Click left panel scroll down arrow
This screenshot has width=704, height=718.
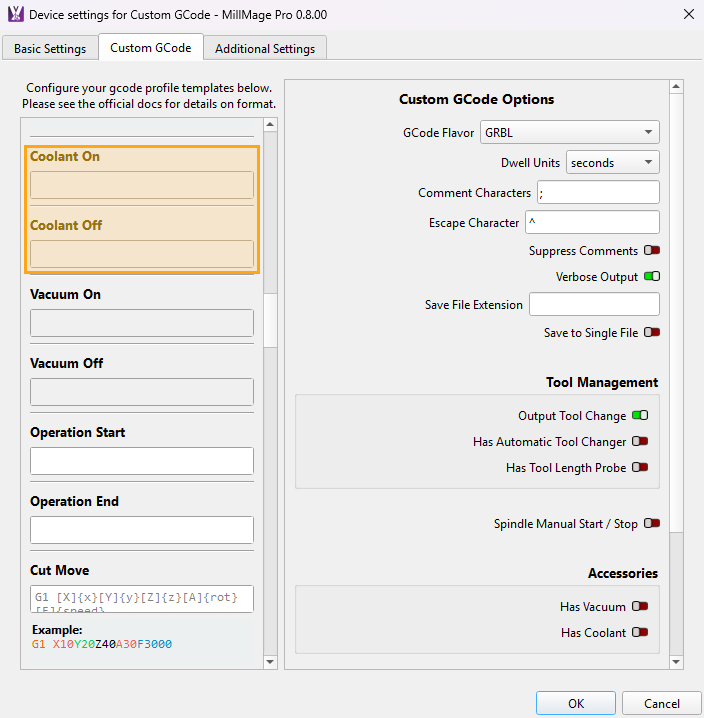point(270,661)
